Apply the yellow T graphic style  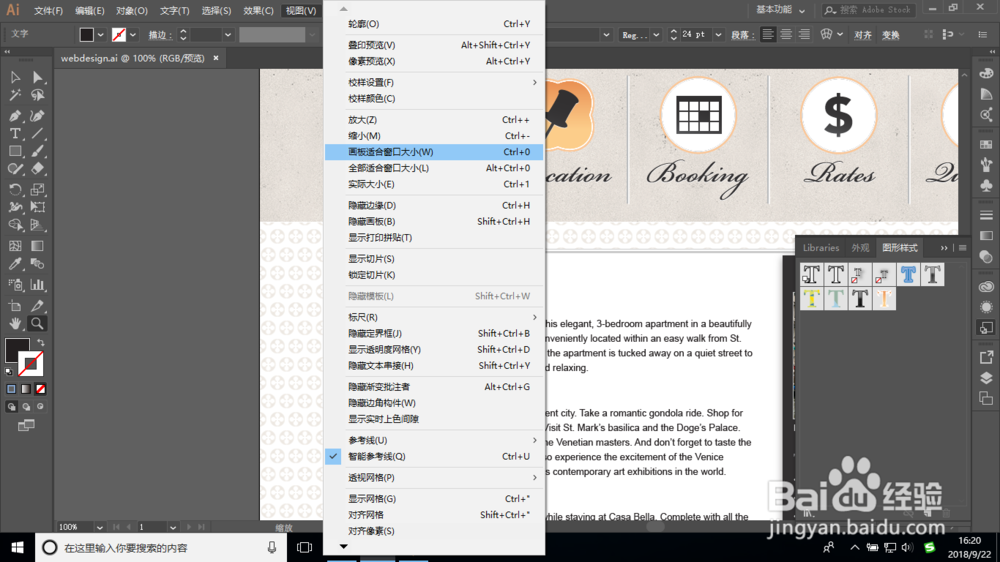pyautogui.click(x=811, y=299)
